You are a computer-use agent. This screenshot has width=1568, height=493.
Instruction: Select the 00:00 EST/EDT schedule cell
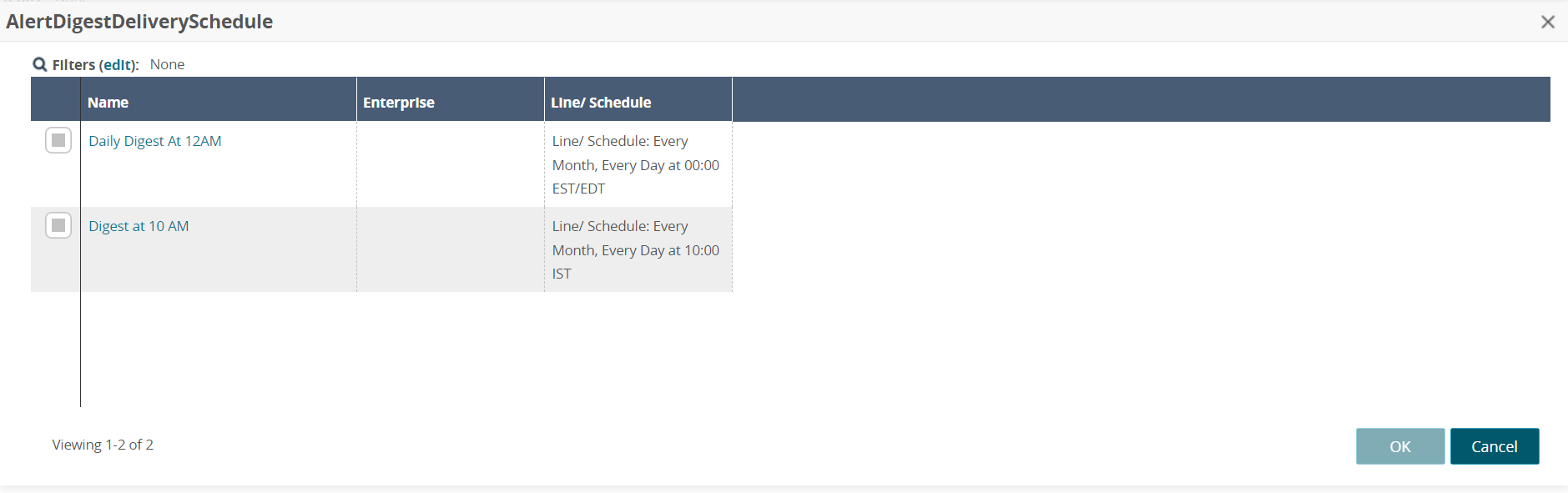pyautogui.click(x=635, y=165)
